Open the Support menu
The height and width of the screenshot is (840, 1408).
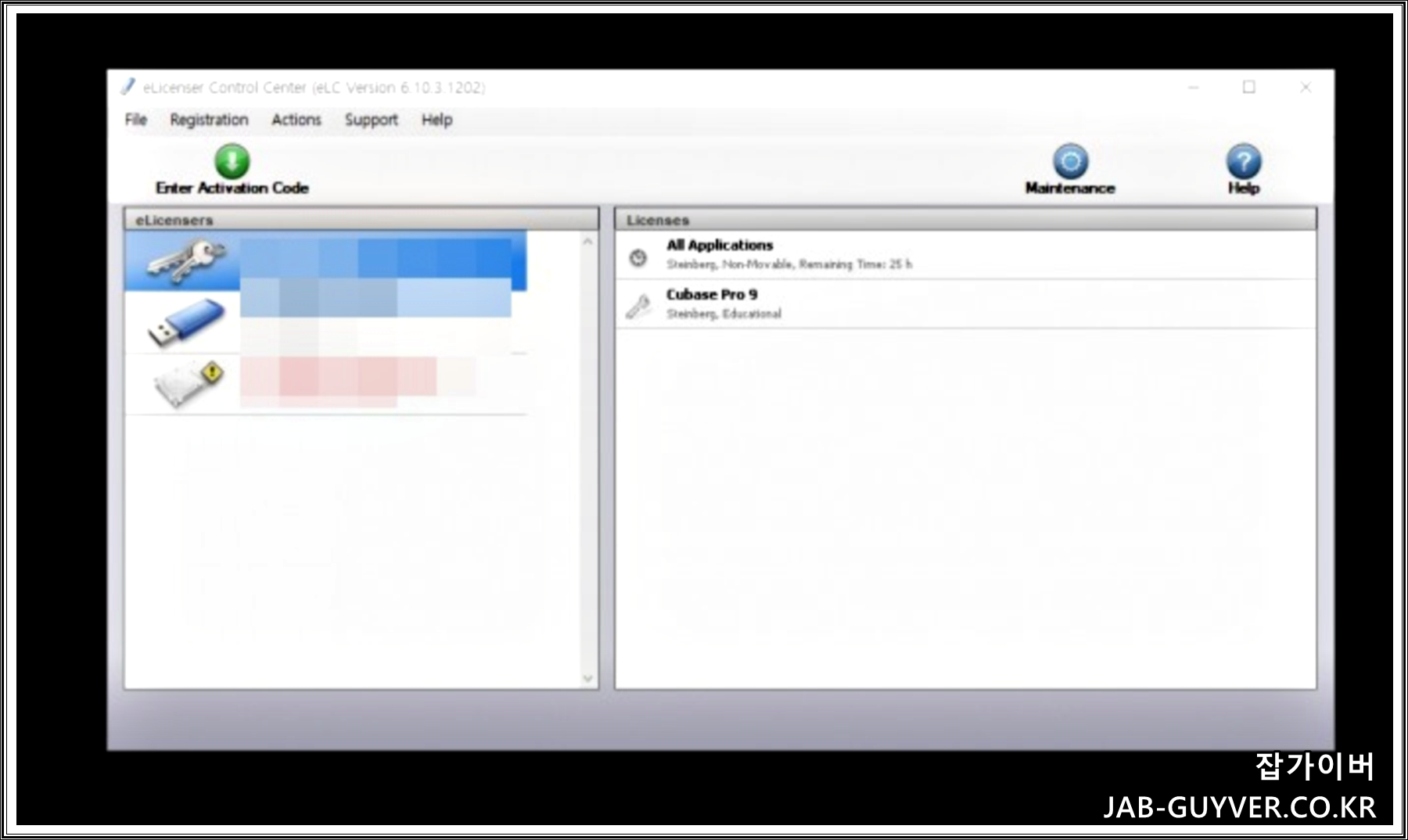pyautogui.click(x=372, y=120)
